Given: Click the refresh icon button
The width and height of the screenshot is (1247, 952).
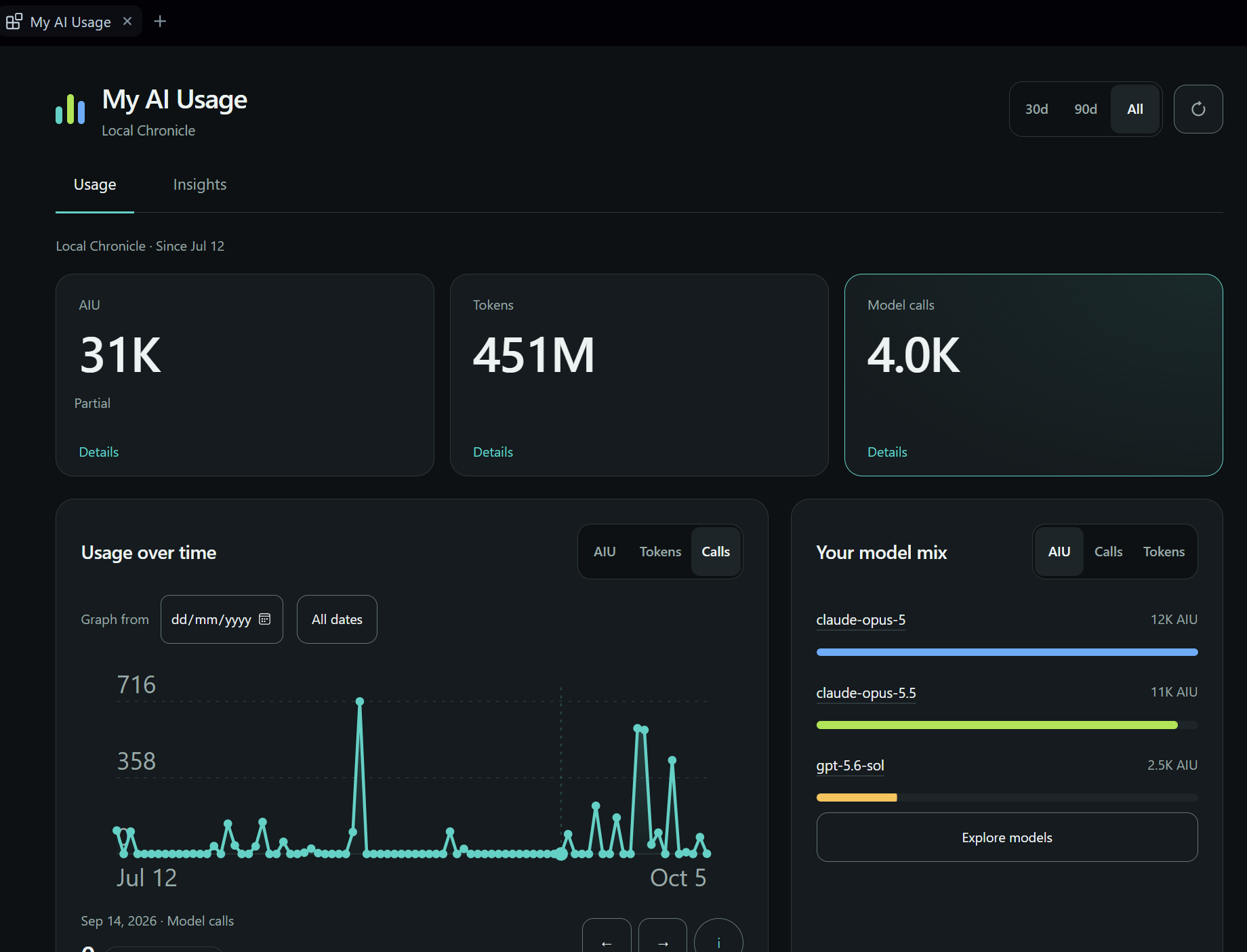Looking at the screenshot, I should (x=1198, y=109).
